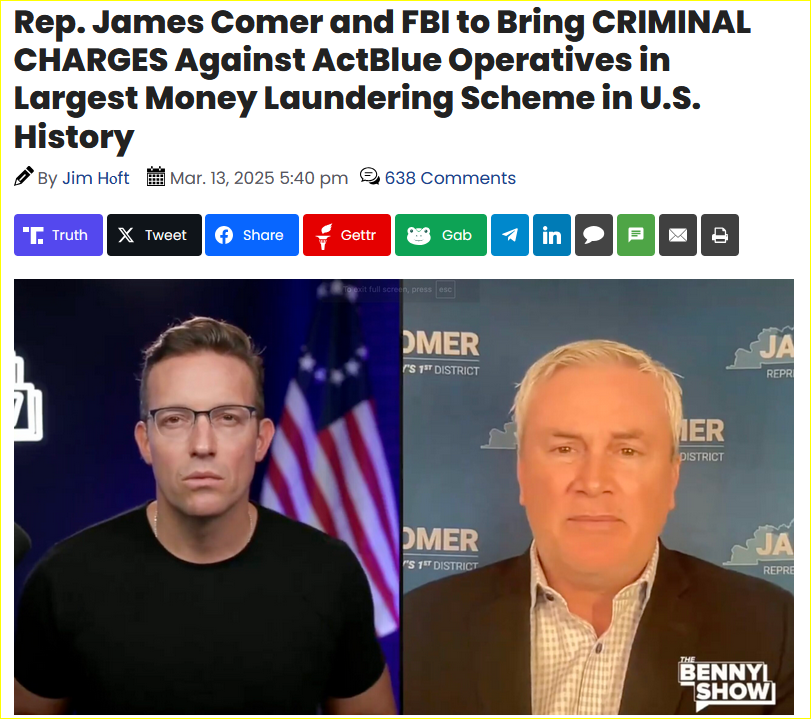
Task: Print the article with printer icon
Action: pos(719,235)
